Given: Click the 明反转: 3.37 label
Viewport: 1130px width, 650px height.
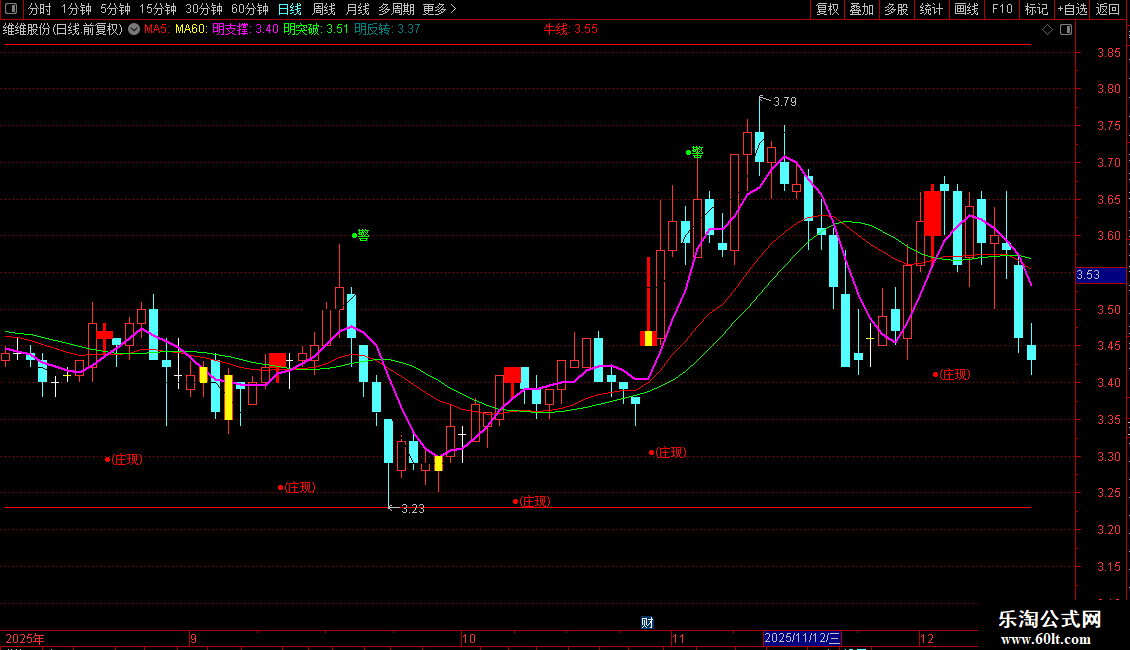Looking at the screenshot, I should (387, 30).
